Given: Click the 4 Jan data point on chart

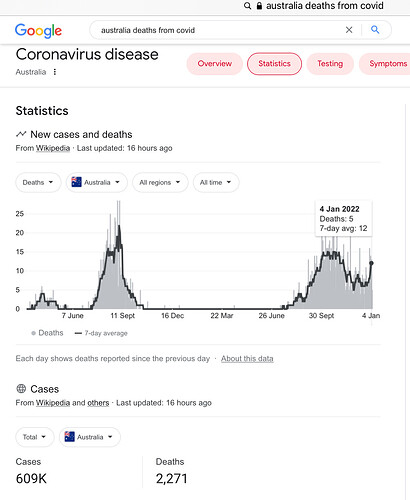Looking at the screenshot, I should click(x=372, y=263).
